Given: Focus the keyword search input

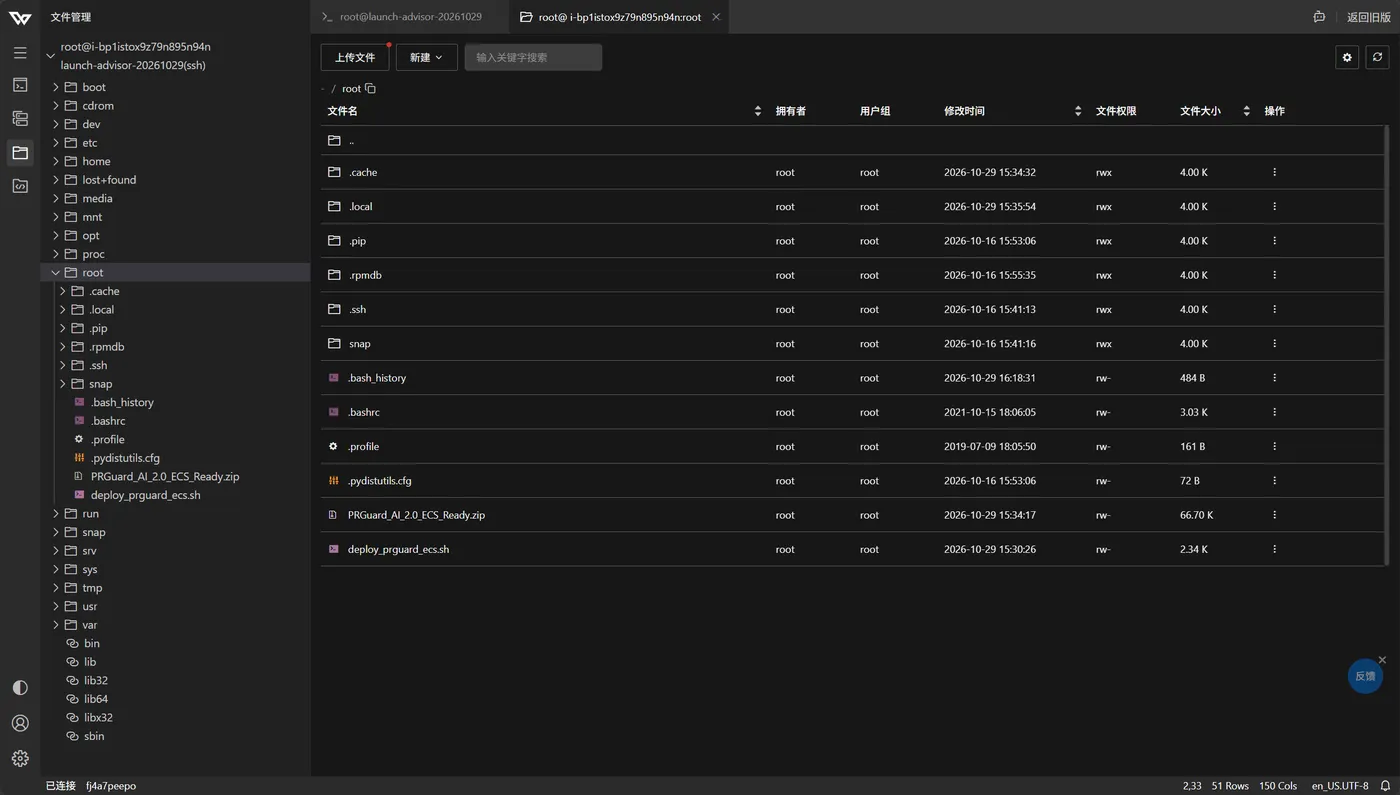Looking at the screenshot, I should point(533,57).
